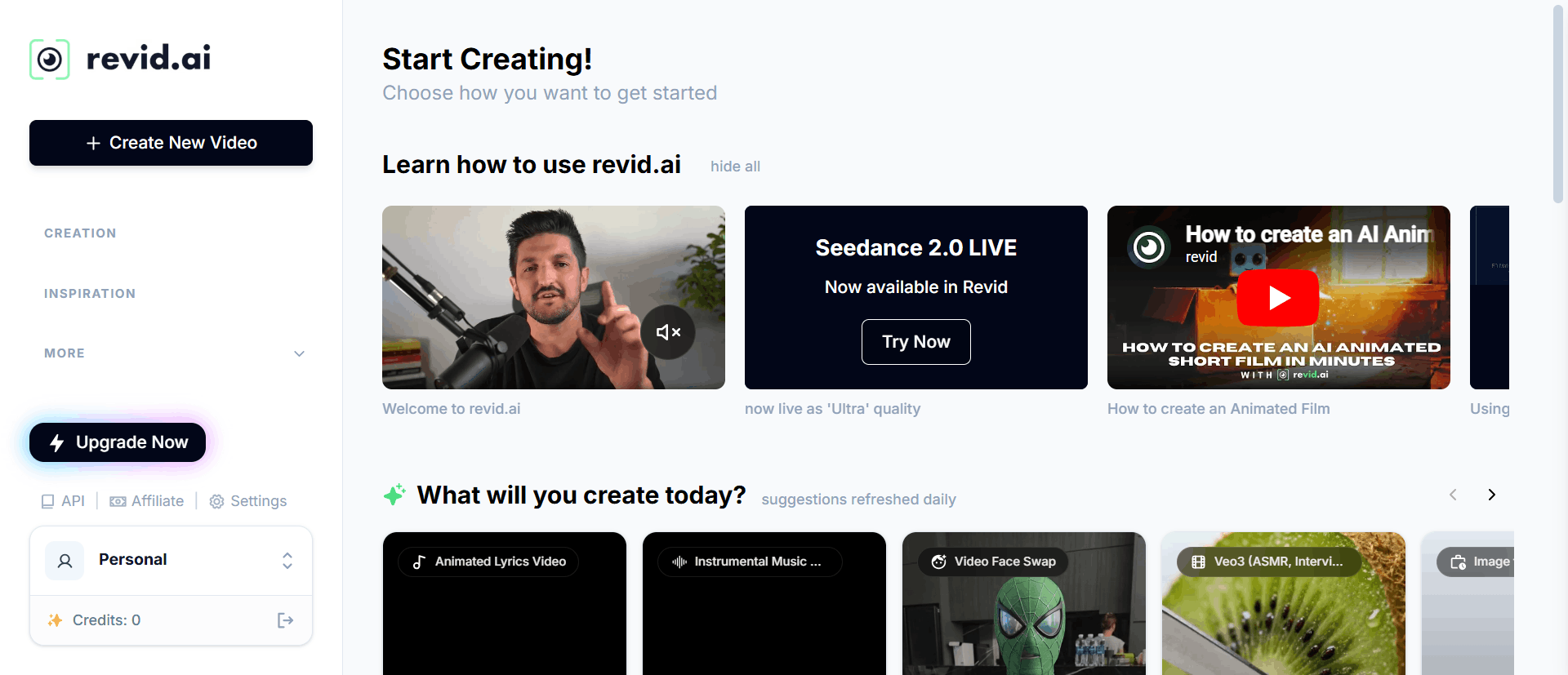Click the green sparkle suggestions icon
This screenshot has width=1568, height=675.
394,495
